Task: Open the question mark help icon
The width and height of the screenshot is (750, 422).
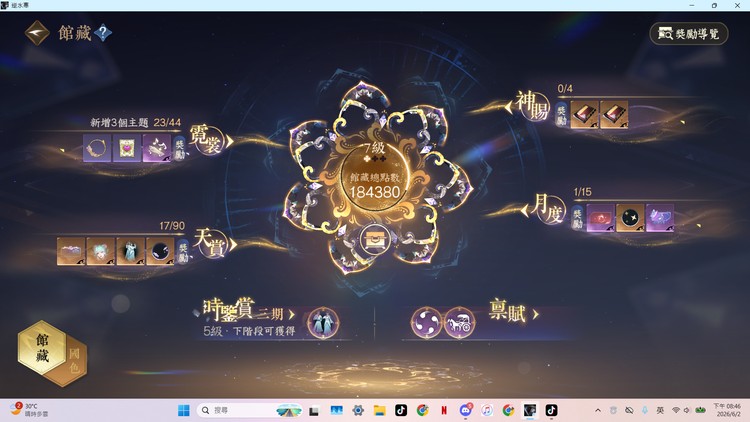Action: [103, 33]
